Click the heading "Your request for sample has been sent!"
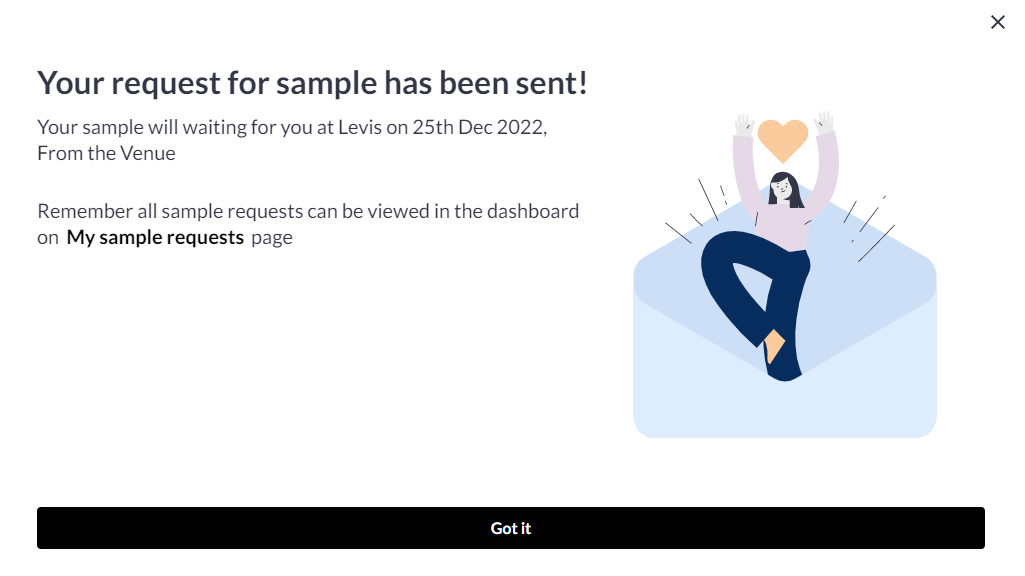The width and height of the screenshot is (1025, 576). 312,84
